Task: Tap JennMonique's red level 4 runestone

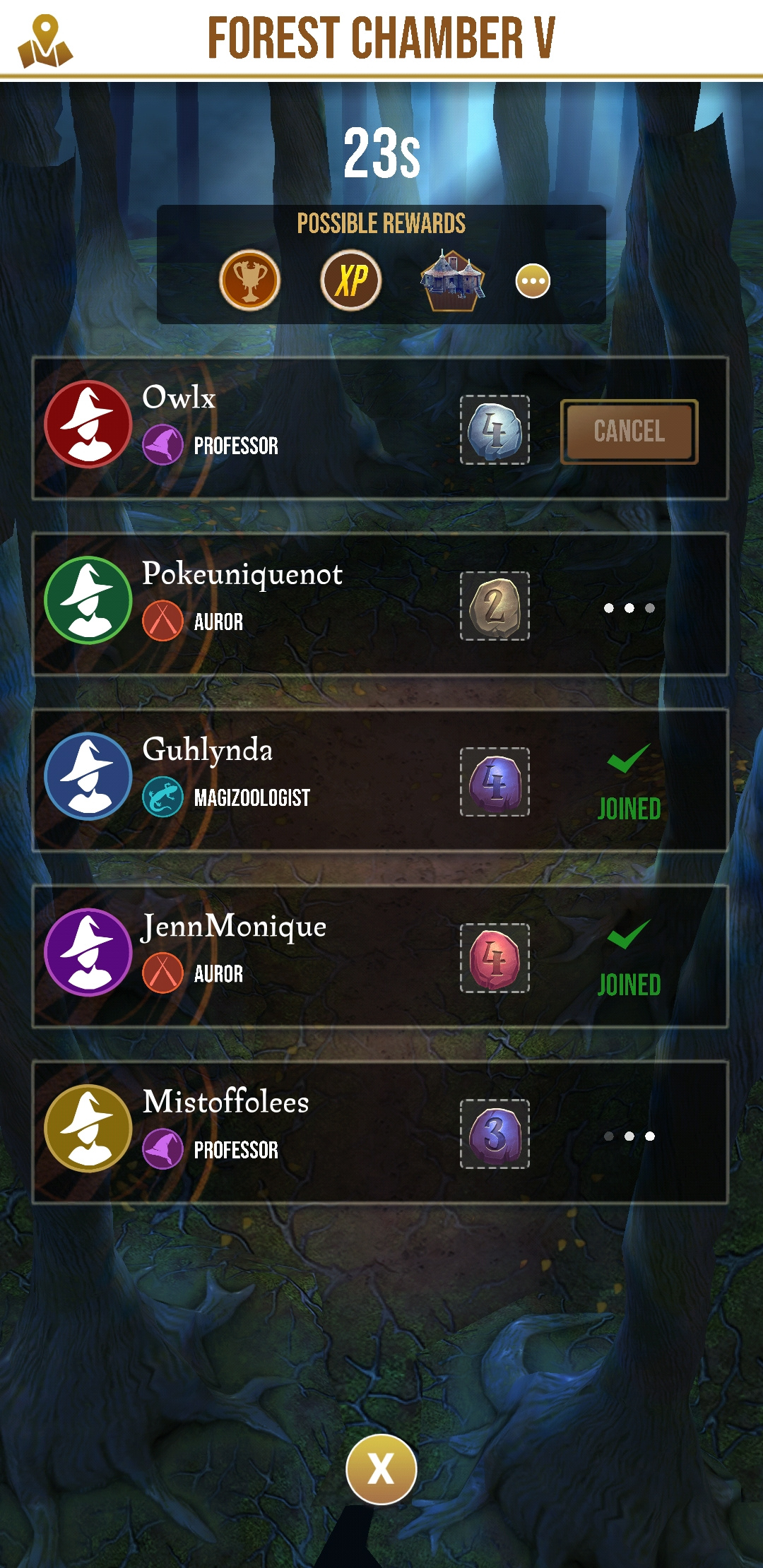Action: click(495, 958)
